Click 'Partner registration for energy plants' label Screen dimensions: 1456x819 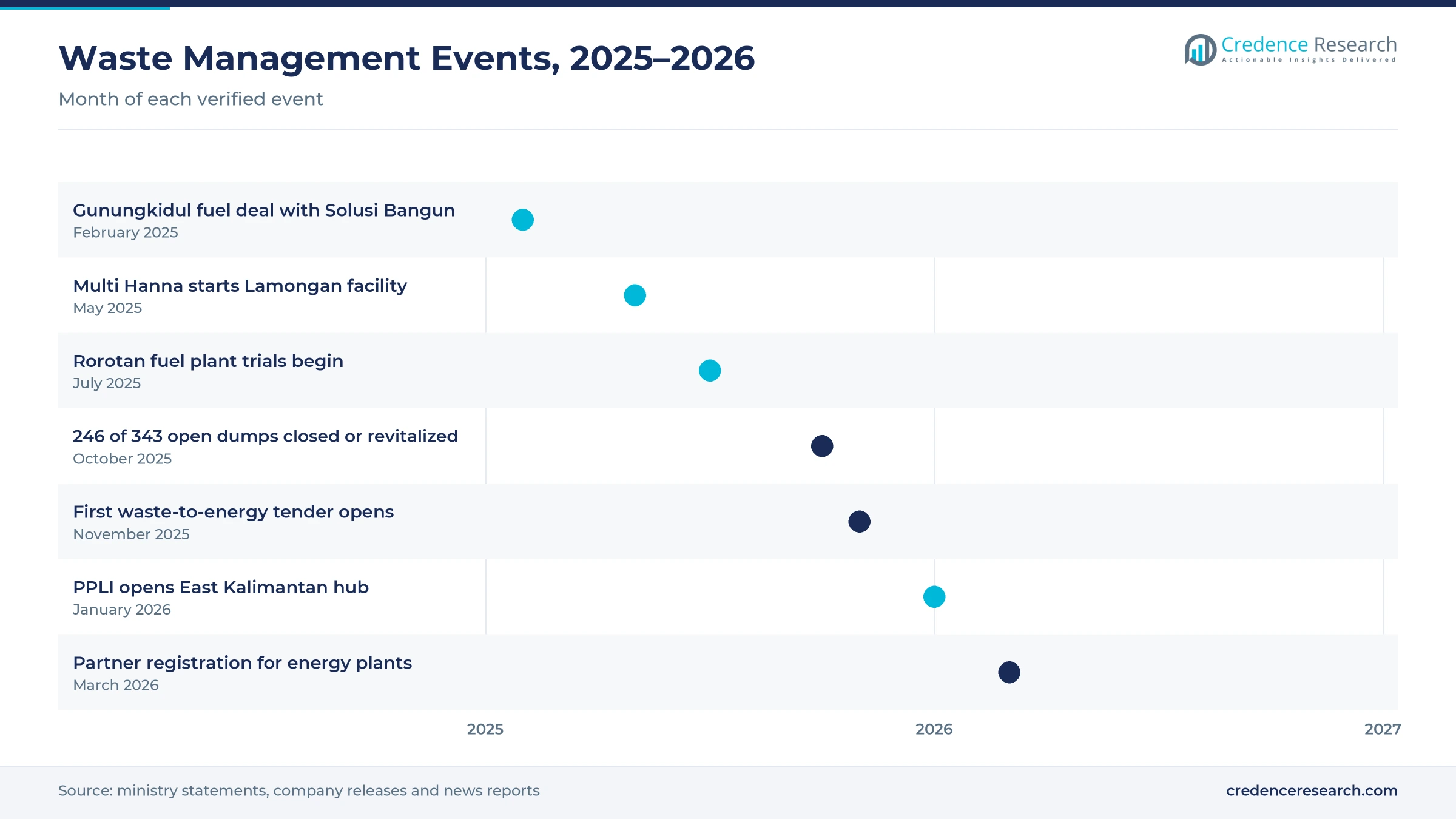tap(242, 662)
